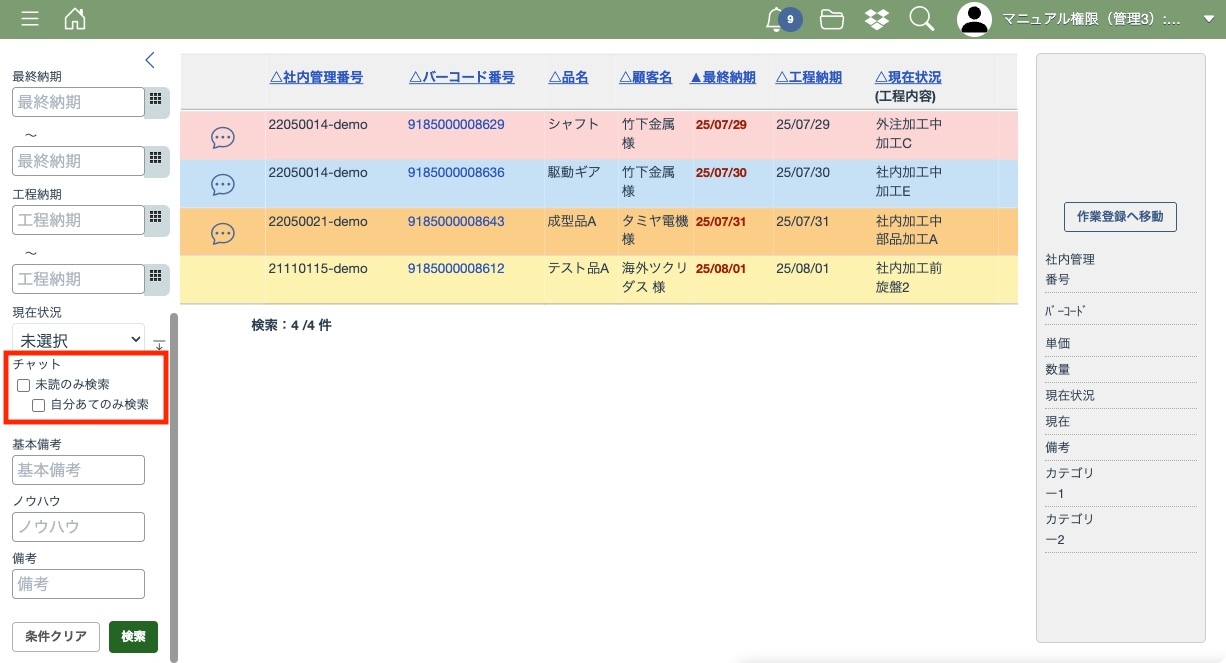
Task: Expand the 現在状況 dropdown showing 未選択
Action: 78,340
